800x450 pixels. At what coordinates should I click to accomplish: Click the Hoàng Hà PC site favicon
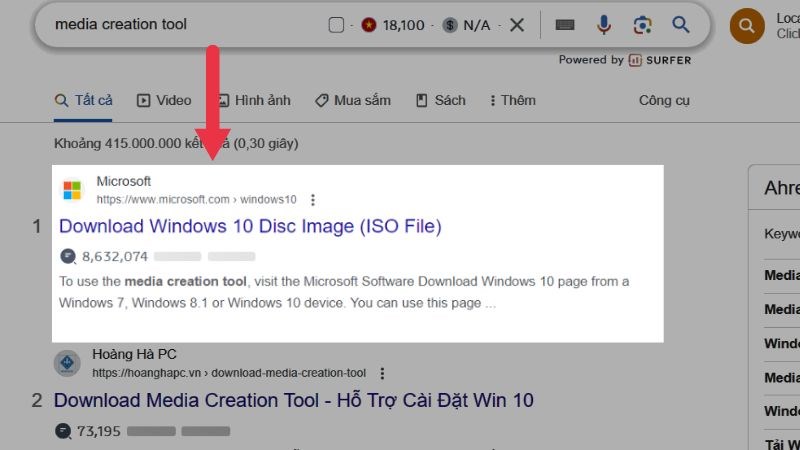[x=67, y=363]
